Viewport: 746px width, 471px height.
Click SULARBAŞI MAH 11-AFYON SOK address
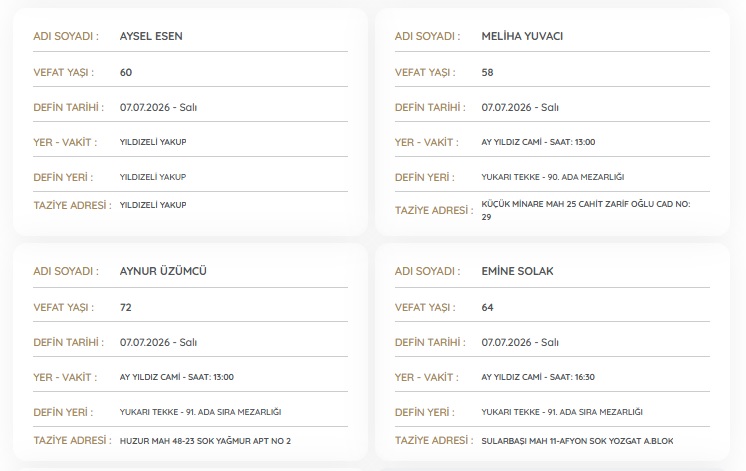pyautogui.click(x=577, y=441)
